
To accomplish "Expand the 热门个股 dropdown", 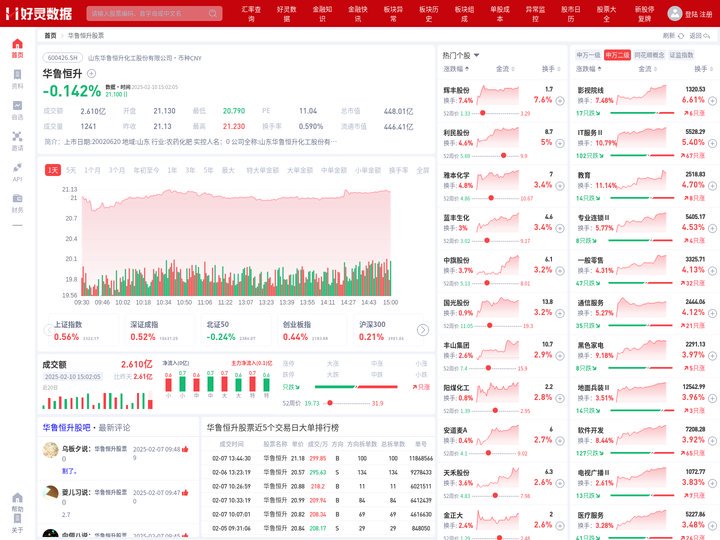I will pos(476,55).
